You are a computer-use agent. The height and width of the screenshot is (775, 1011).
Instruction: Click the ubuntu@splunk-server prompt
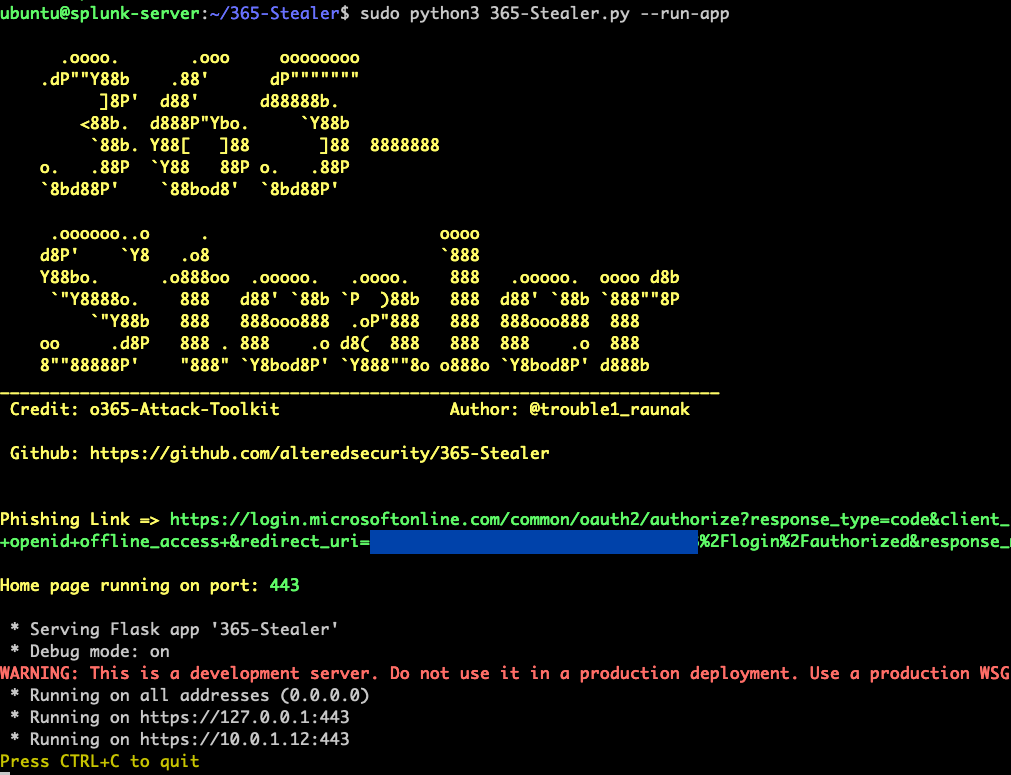[101, 14]
